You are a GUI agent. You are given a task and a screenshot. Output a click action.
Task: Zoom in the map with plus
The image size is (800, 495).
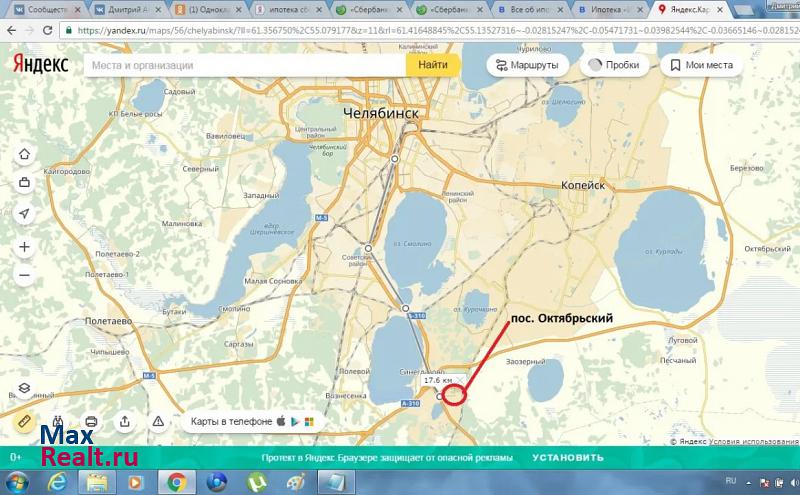pos(24,247)
